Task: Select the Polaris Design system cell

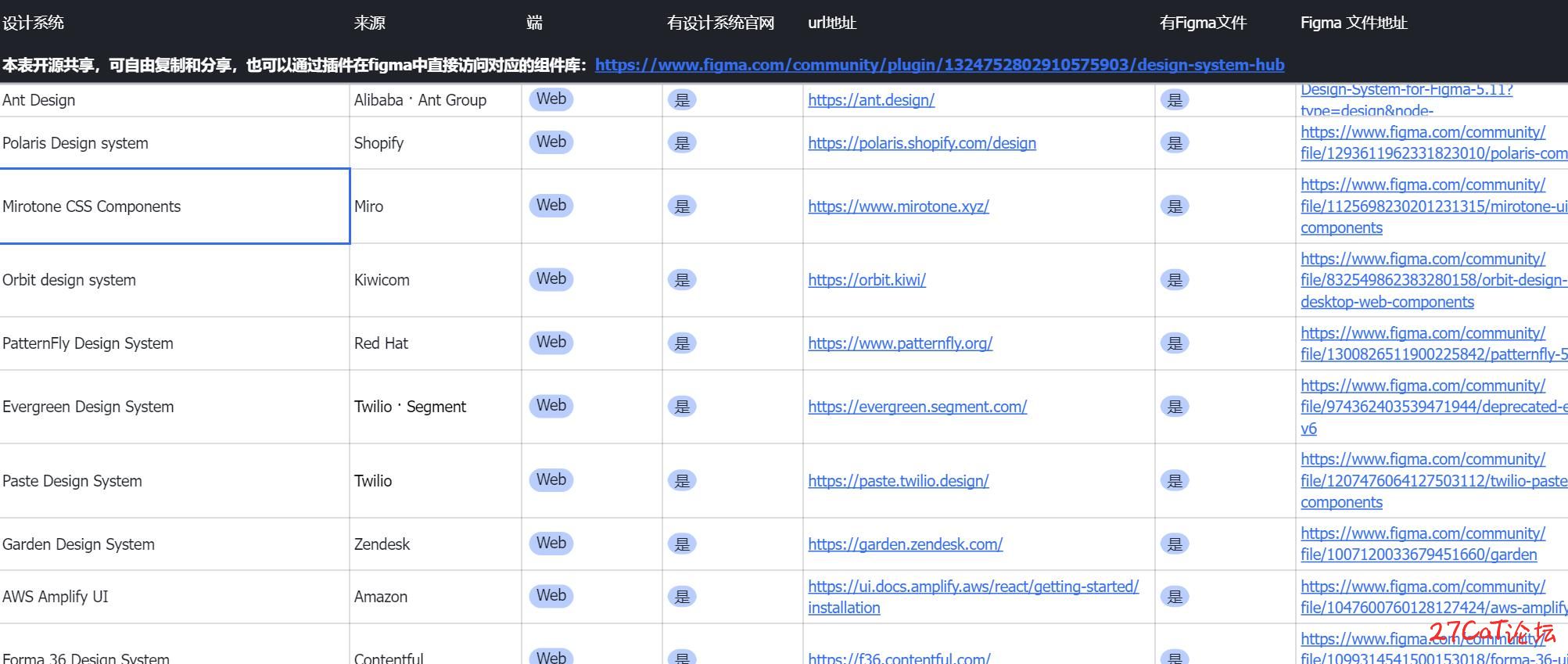Action: click(x=174, y=143)
